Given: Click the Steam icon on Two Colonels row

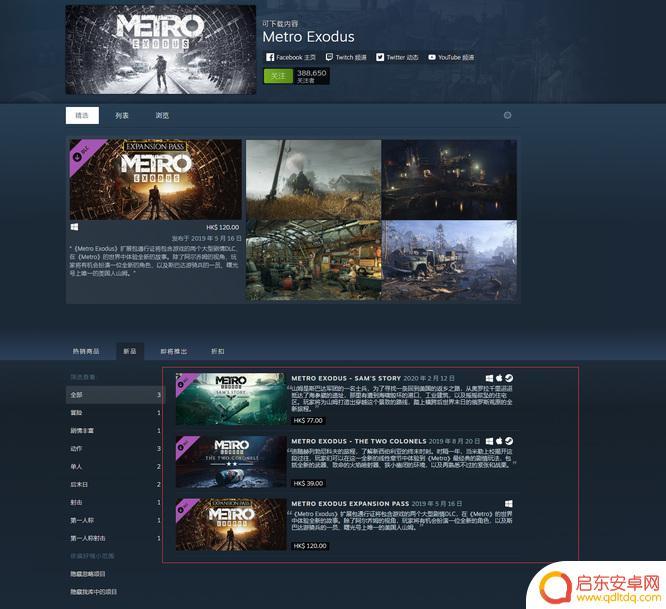Looking at the screenshot, I should tap(509, 441).
